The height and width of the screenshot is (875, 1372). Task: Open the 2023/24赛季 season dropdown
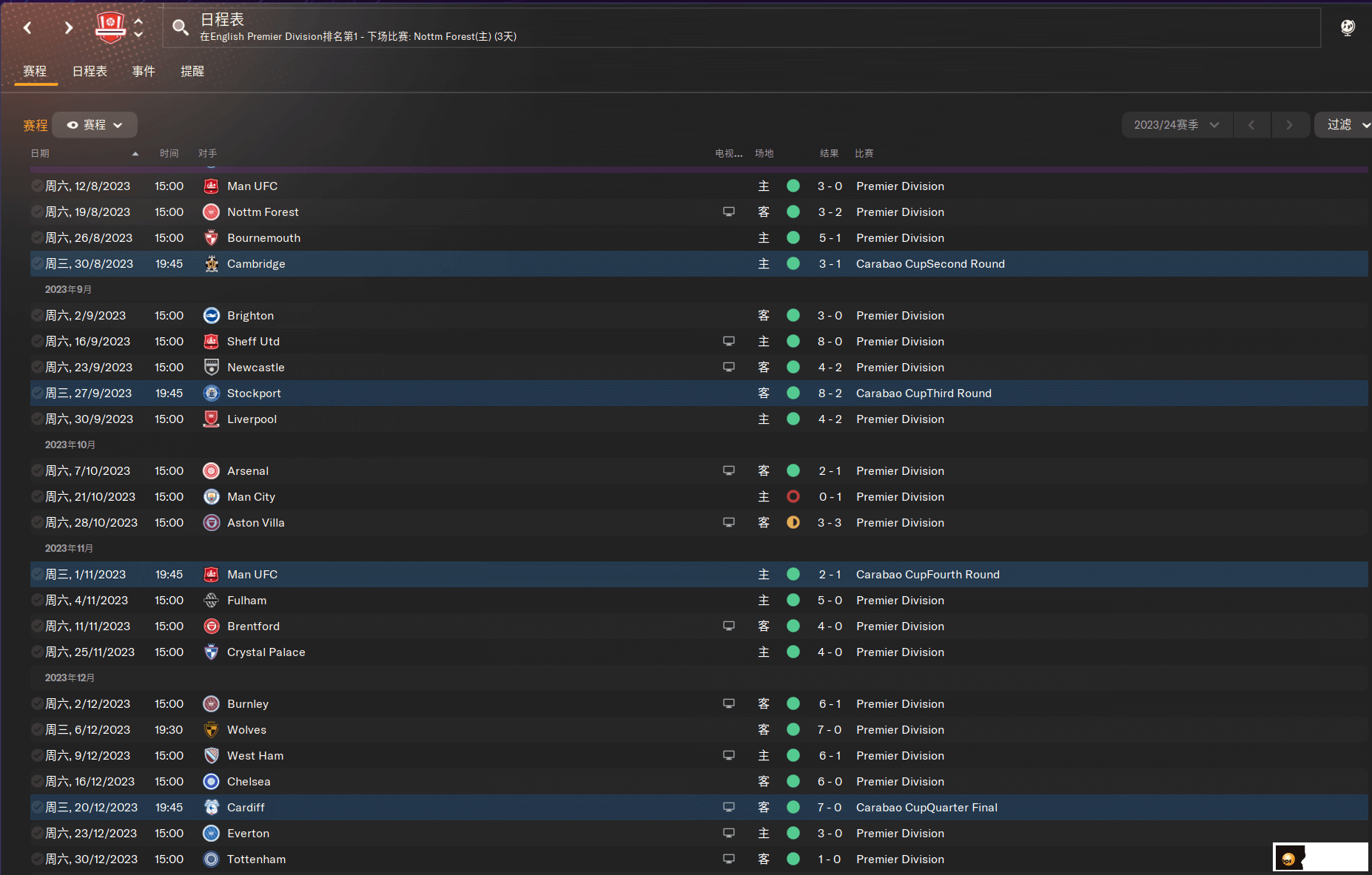pos(1177,125)
